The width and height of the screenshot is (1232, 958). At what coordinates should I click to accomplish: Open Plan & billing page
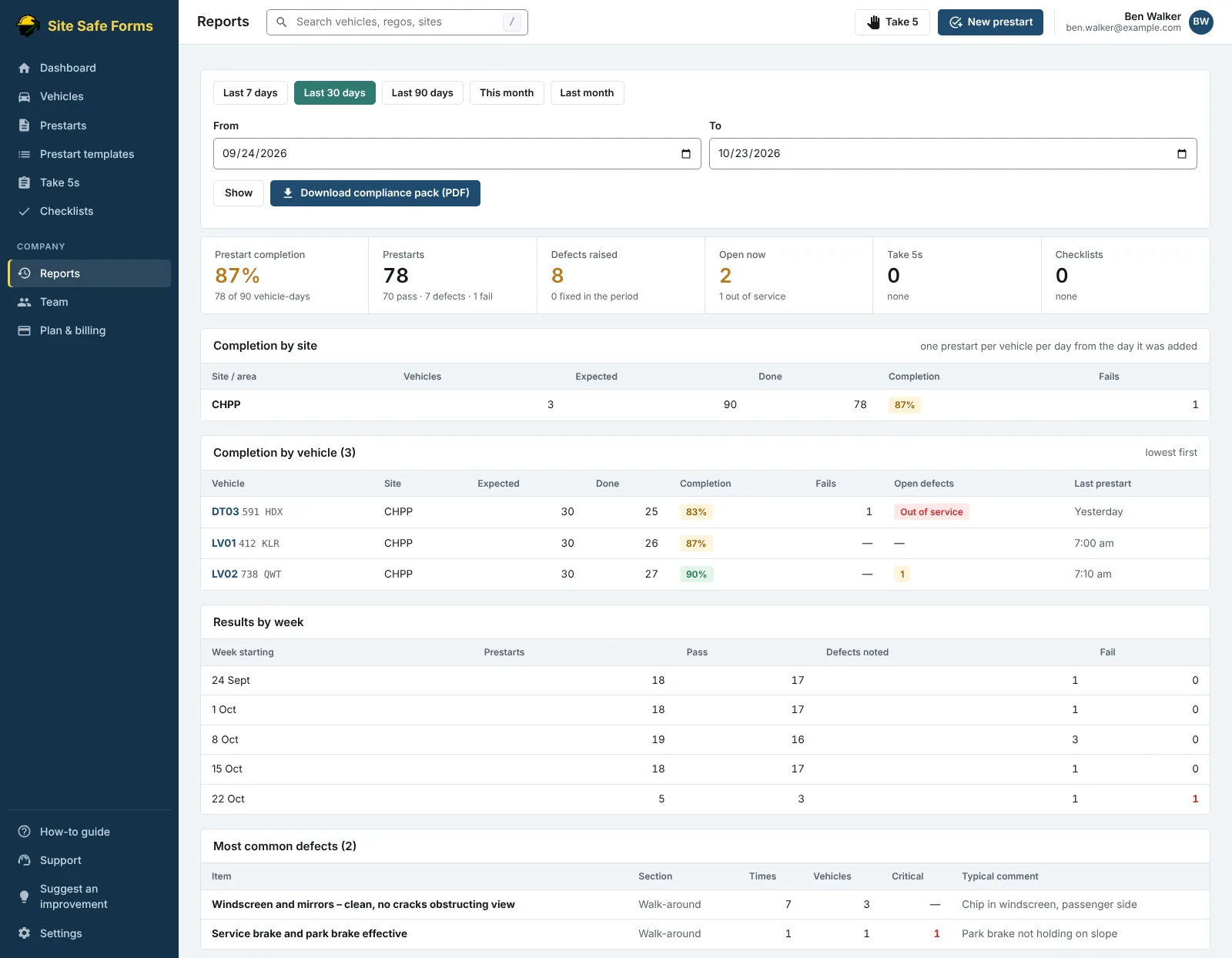[x=89, y=330]
